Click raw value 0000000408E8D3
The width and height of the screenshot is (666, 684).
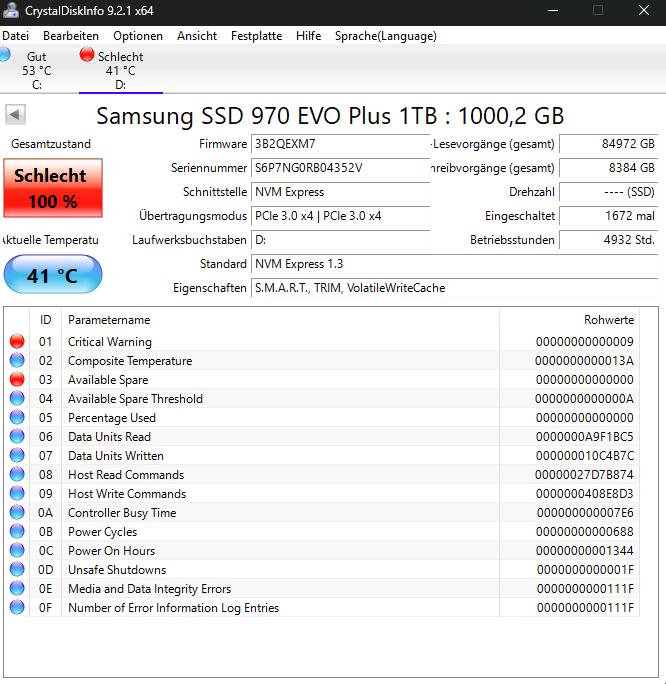[584, 494]
